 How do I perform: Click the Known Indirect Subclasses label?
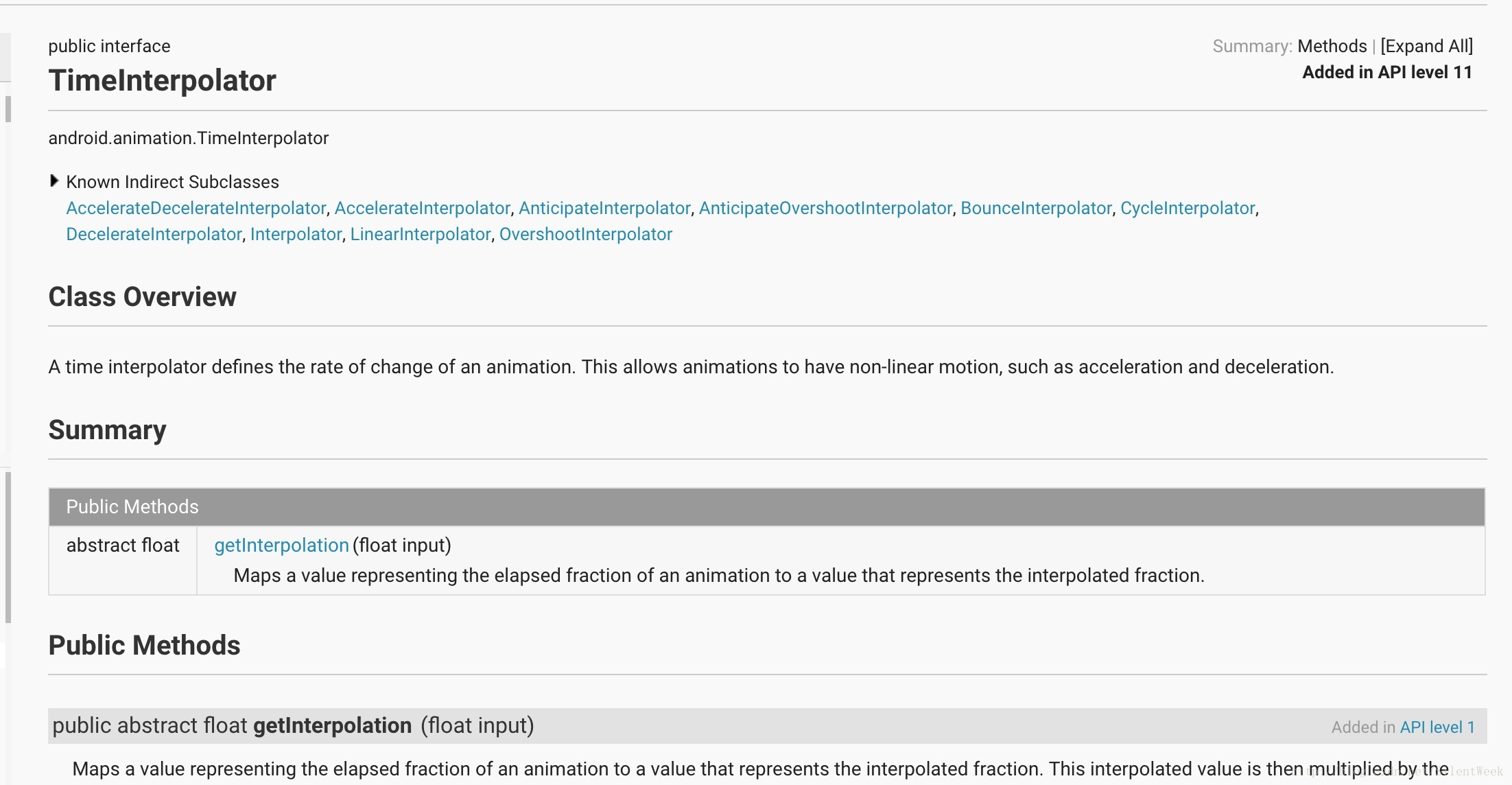click(x=172, y=182)
